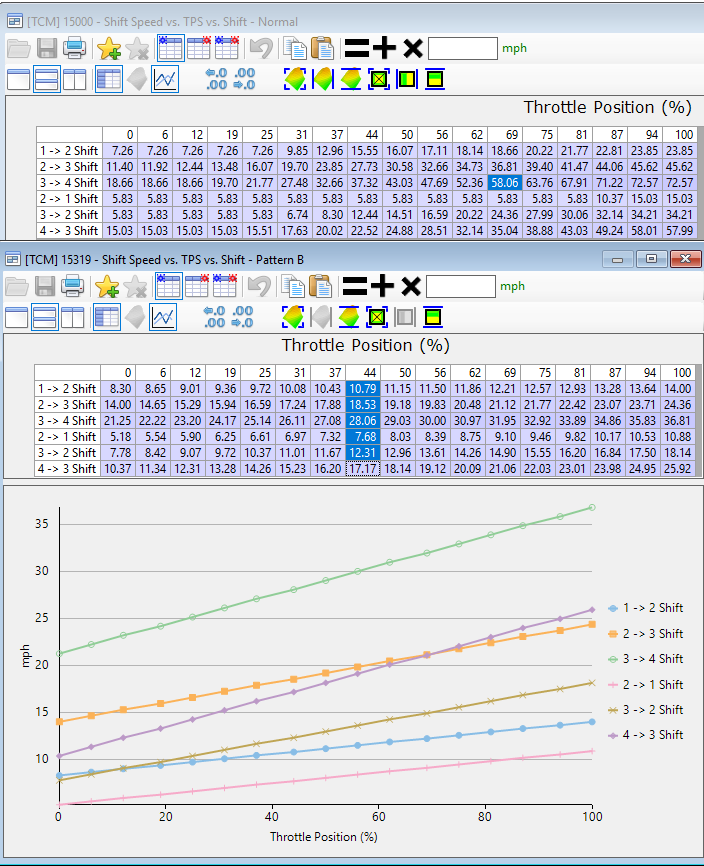Click the plus (add) button in the Pattern B window
The height and width of the screenshot is (866, 704).
[x=382, y=287]
